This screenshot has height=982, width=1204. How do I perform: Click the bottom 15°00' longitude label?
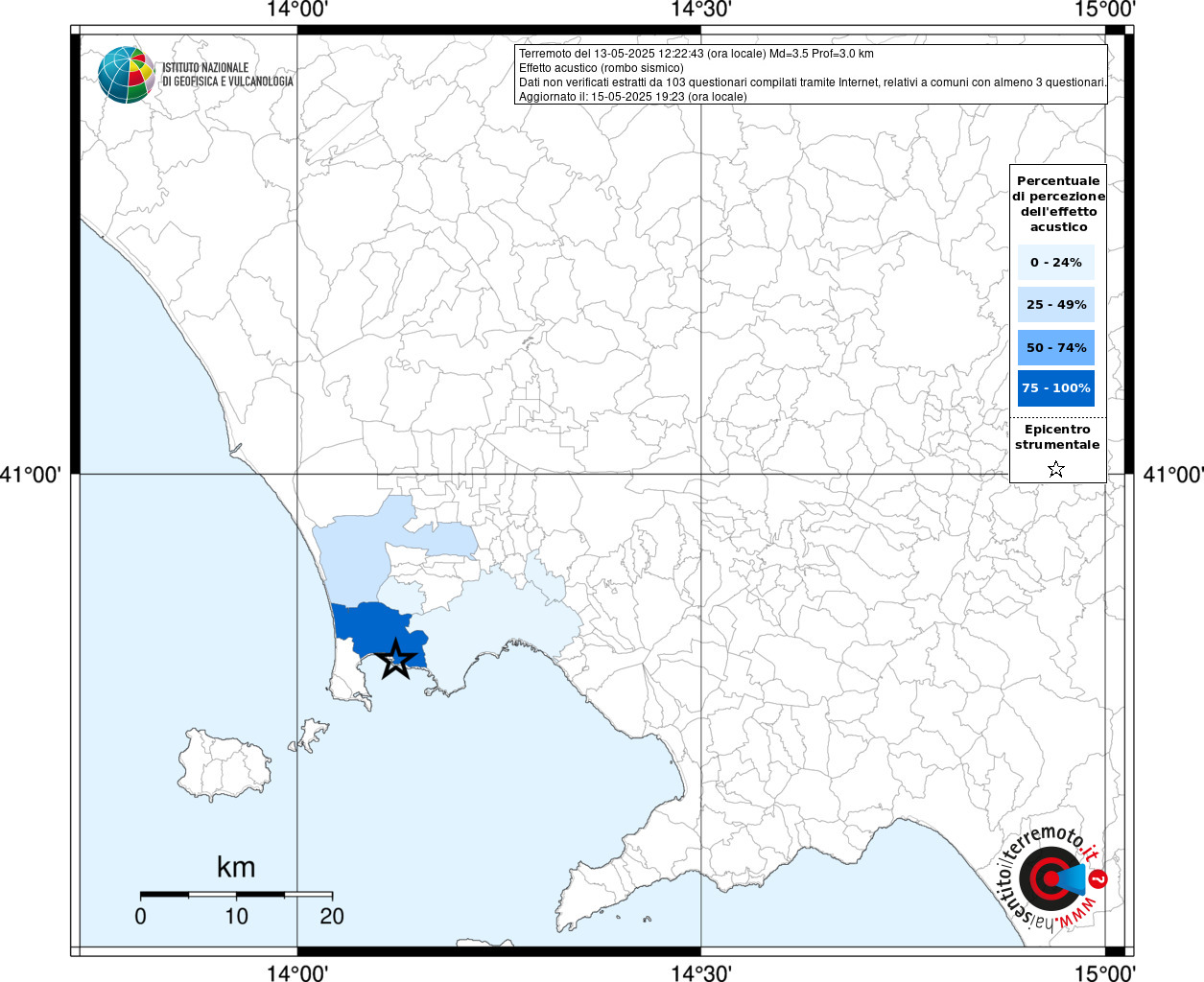point(1105,972)
